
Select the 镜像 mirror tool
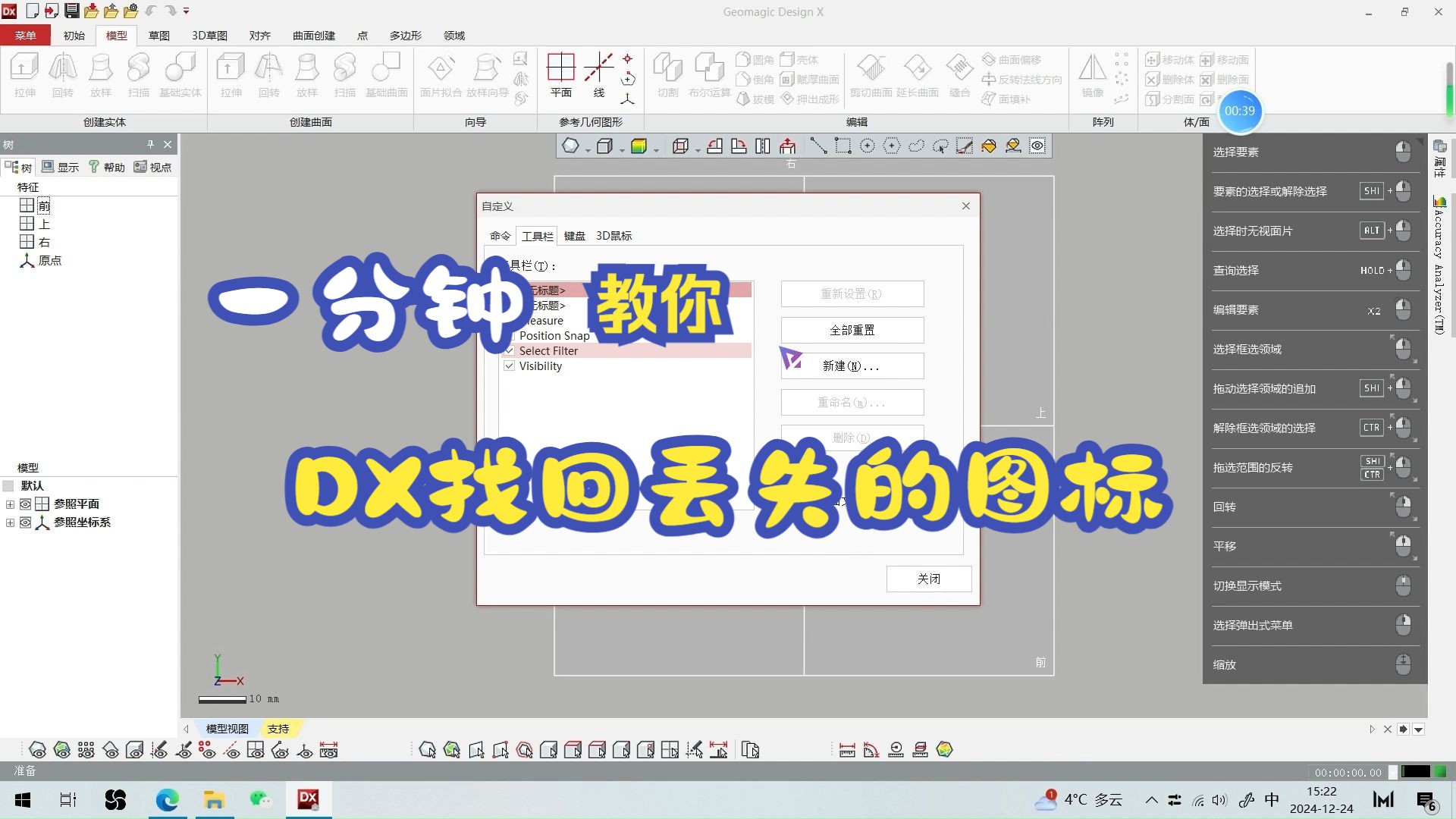(1092, 76)
